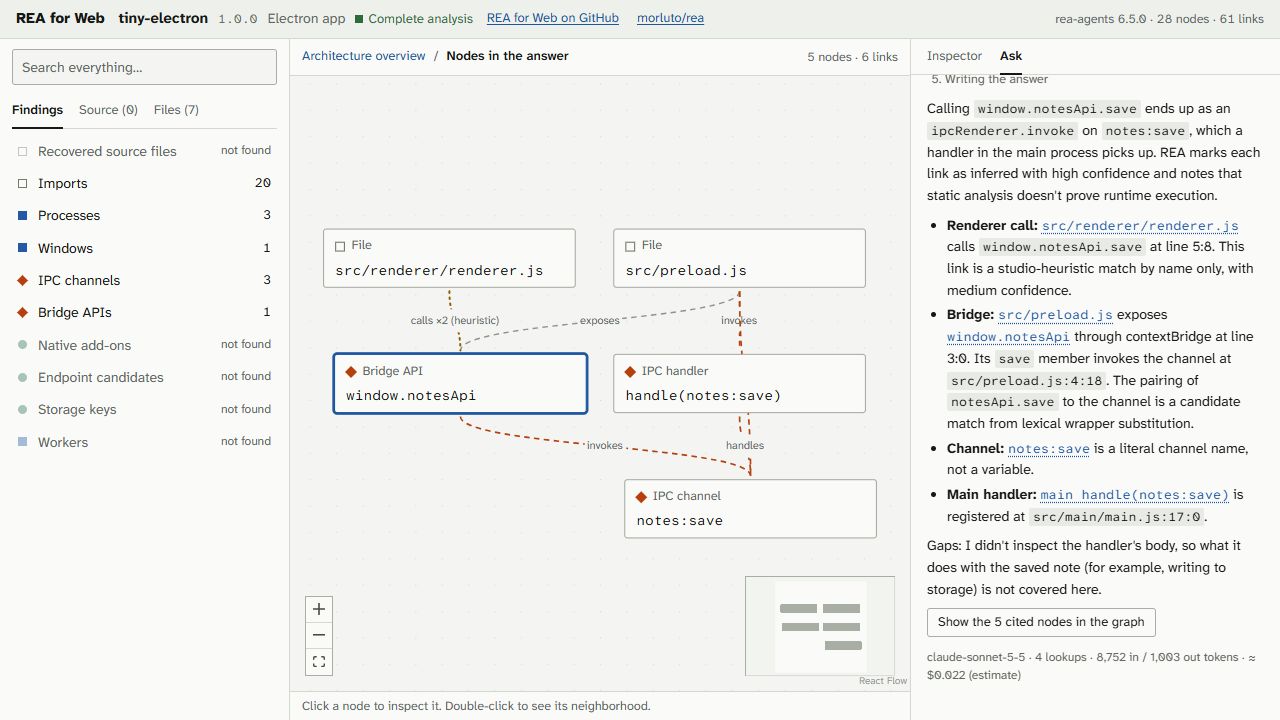The width and height of the screenshot is (1280, 720).
Task: Click the diamond icon on window.notesApi node
Action: [x=351, y=371]
